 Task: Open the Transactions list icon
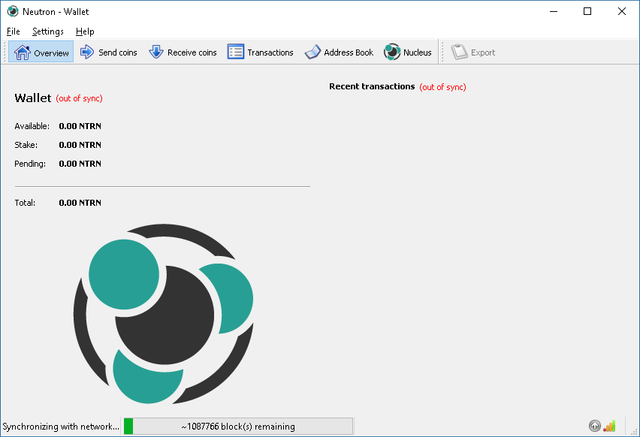236,52
